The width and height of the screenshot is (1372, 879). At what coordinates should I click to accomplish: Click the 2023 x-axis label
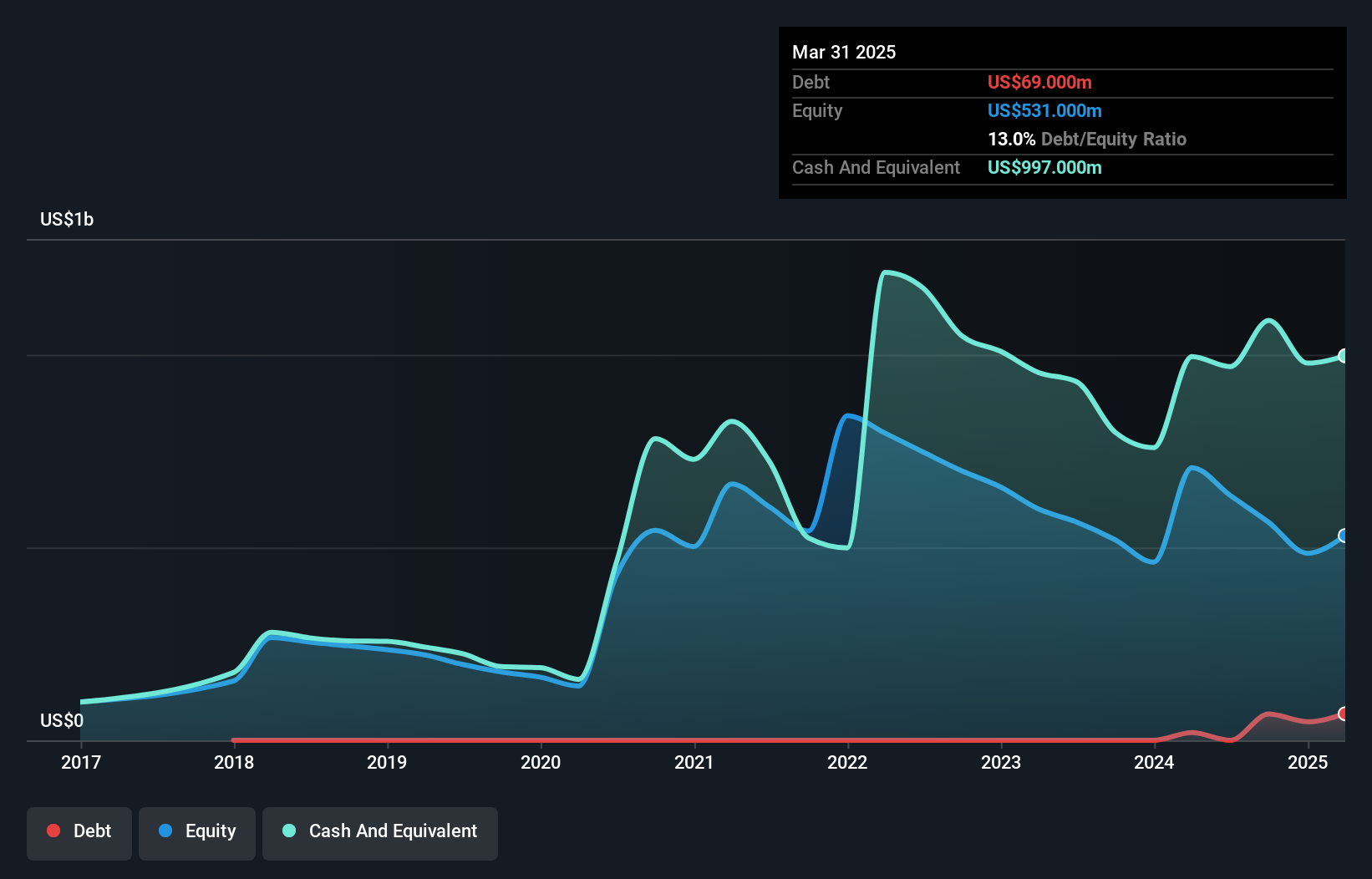[1001, 762]
